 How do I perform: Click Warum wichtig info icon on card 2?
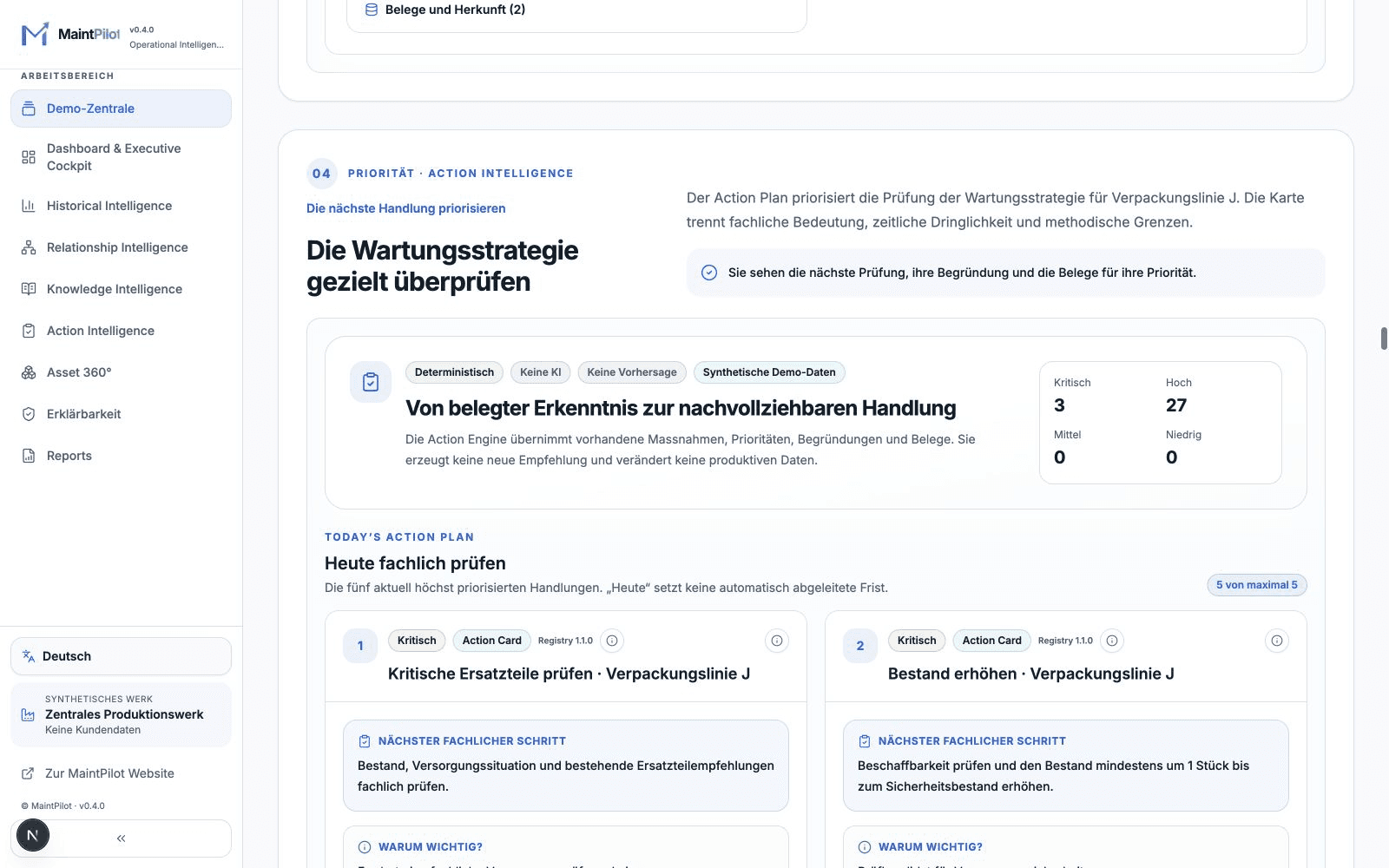pyautogui.click(x=865, y=847)
